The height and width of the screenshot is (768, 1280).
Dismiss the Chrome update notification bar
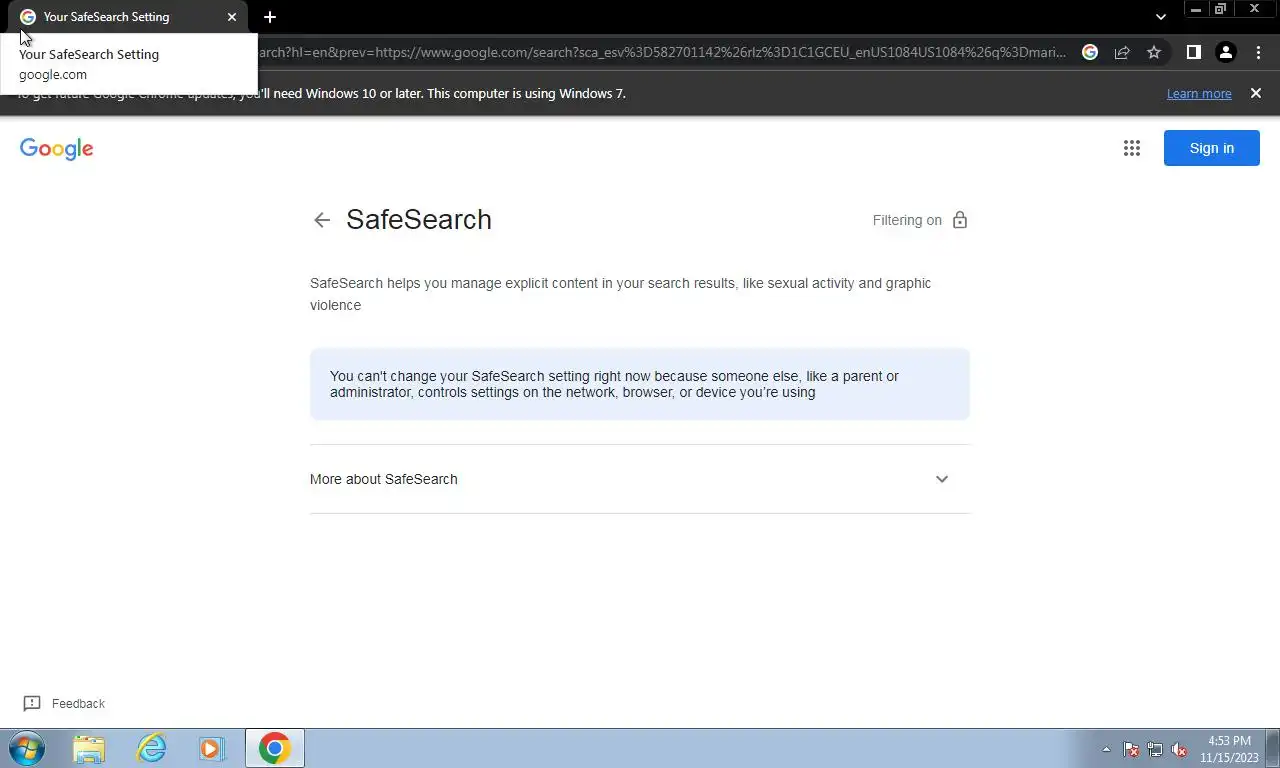1256,93
